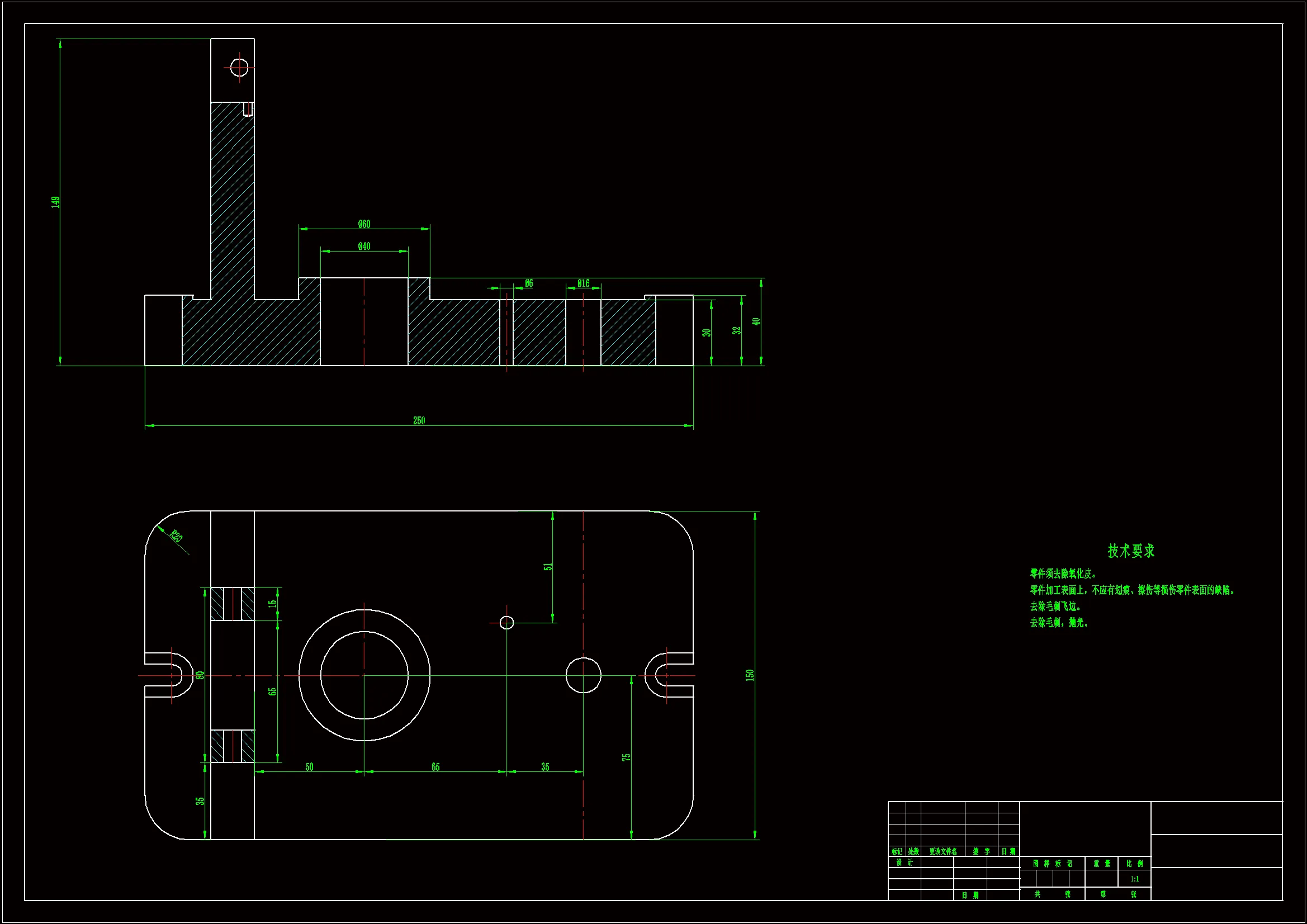Image resolution: width=1307 pixels, height=924 pixels.
Task: Select the 80 vertical dimension text
Action: (200, 676)
